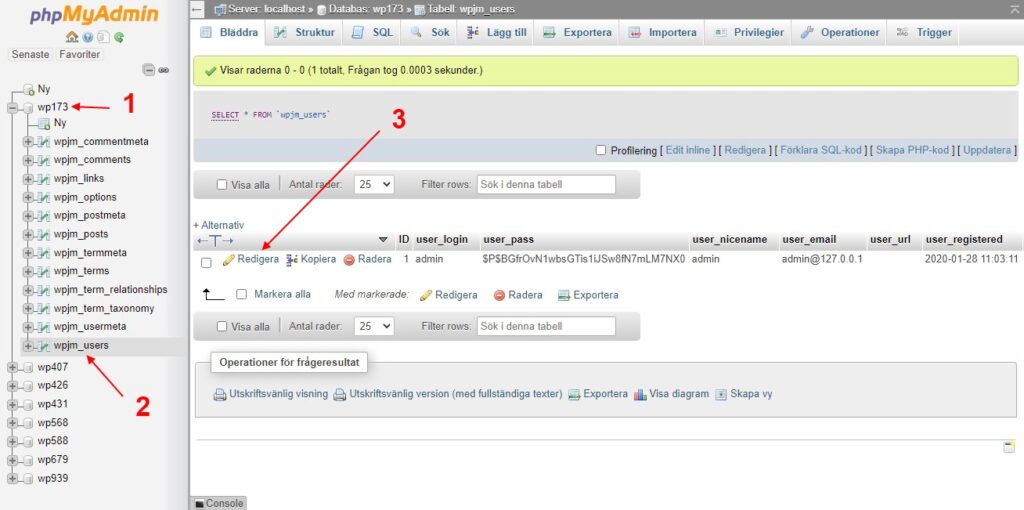Select the wpjm_usermeta table in tree
The height and width of the screenshot is (510, 1024).
click(90, 327)
